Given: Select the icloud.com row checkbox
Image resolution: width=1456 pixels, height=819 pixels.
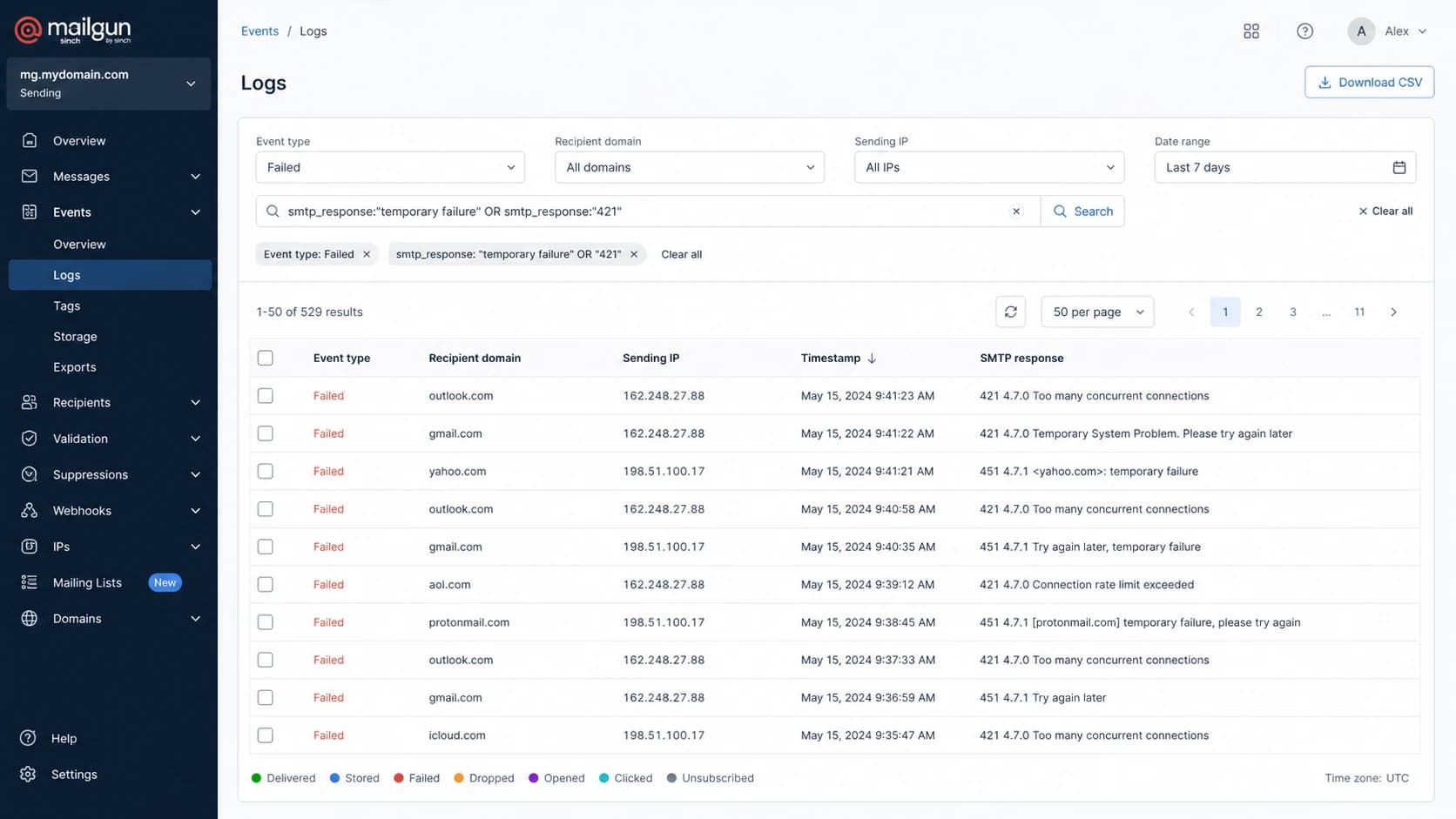Looking at the screenshot, I should pos(266,735).
